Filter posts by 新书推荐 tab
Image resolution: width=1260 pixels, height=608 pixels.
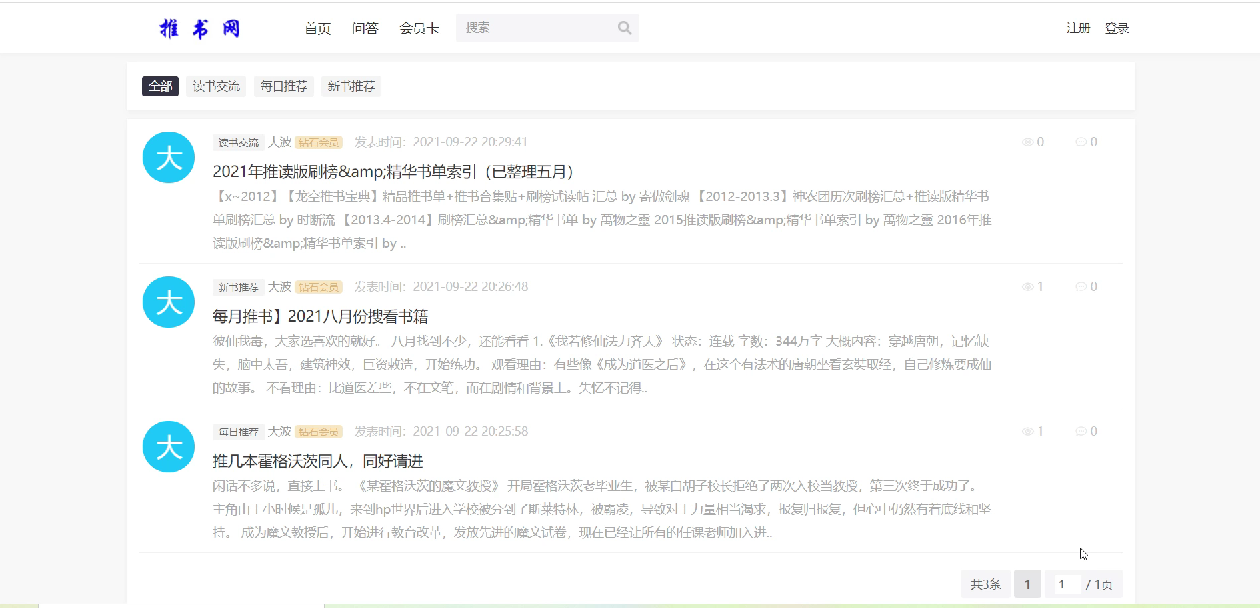(x=351, y=86)
